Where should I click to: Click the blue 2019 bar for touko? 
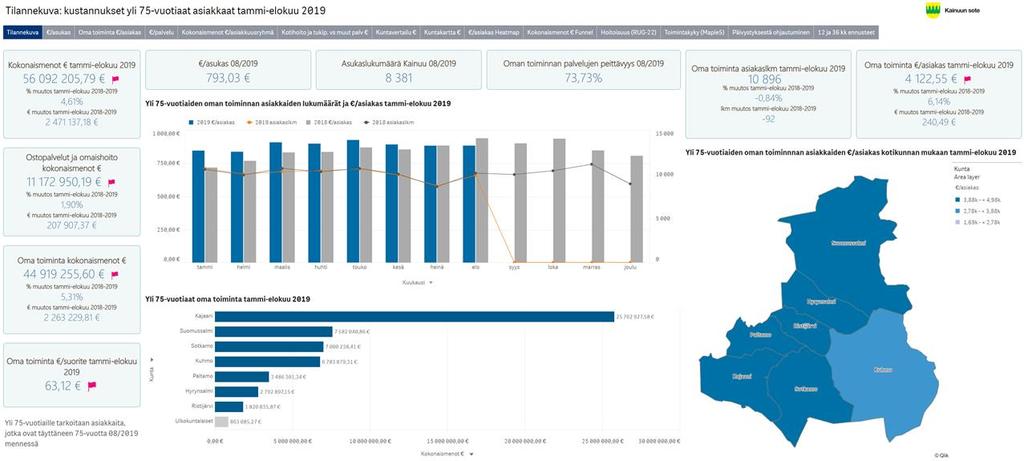[x=353, y=201]
